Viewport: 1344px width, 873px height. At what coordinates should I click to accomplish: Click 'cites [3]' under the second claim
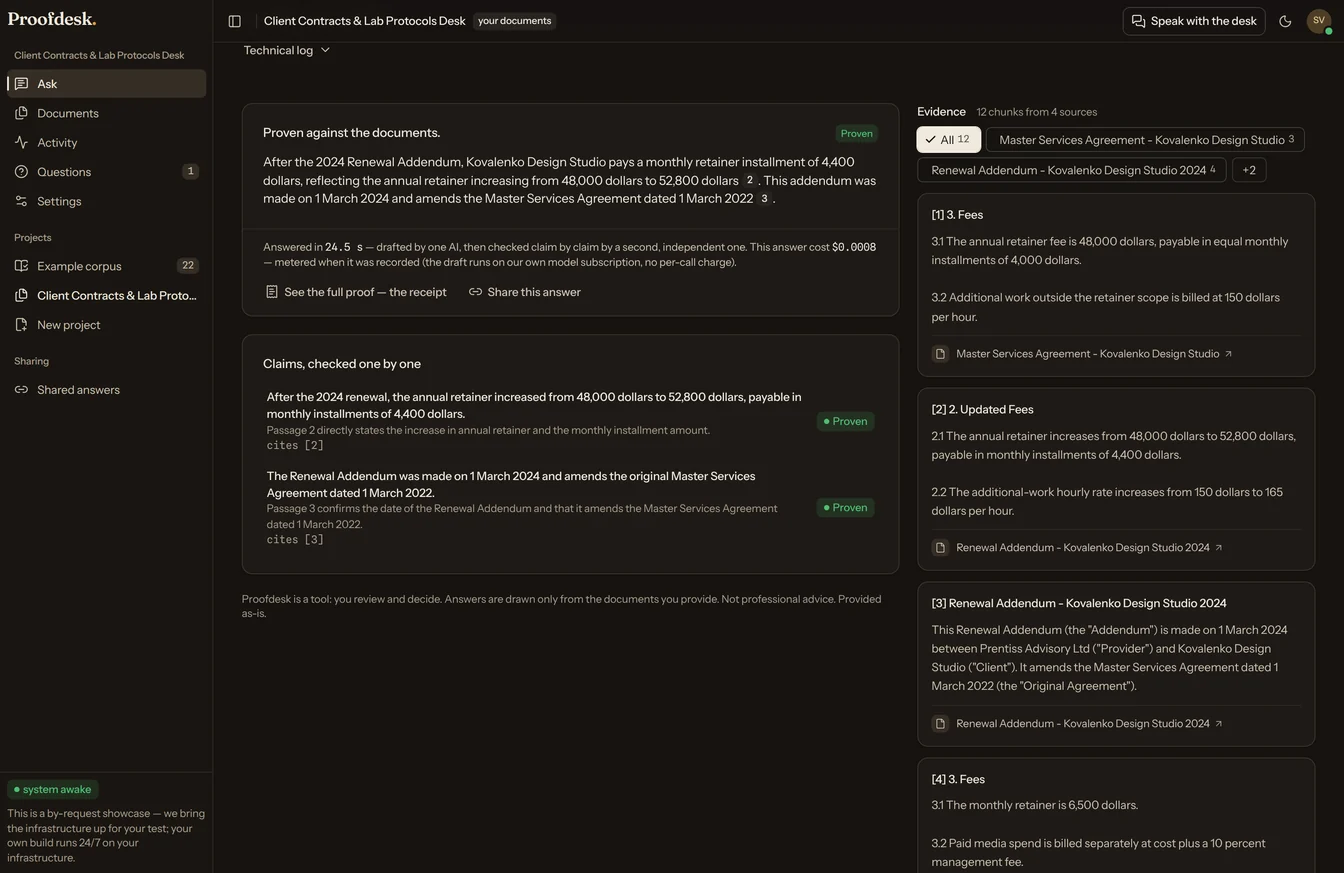(295, 540)
